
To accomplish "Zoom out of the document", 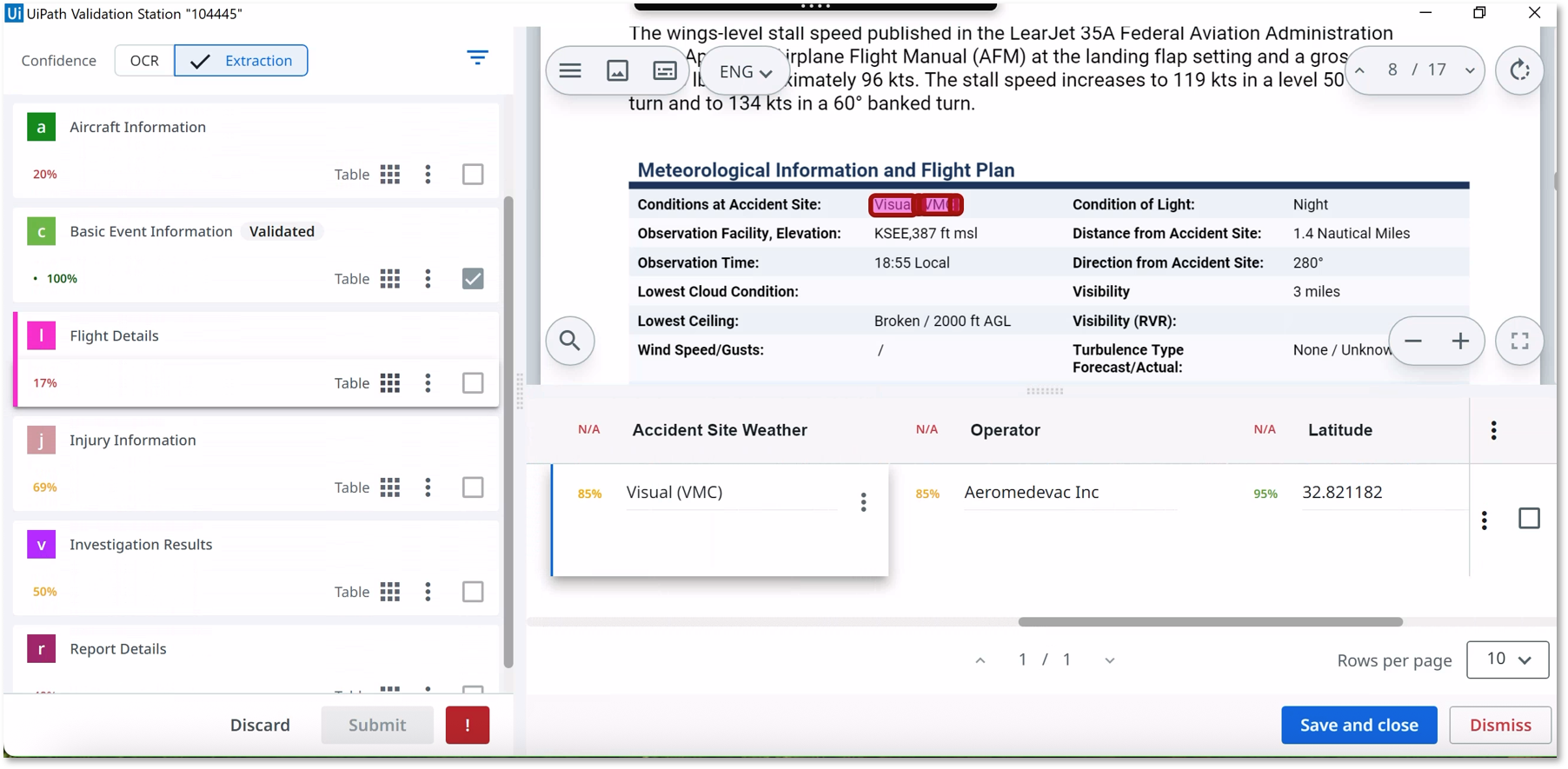I will (x=1413, y=341).
